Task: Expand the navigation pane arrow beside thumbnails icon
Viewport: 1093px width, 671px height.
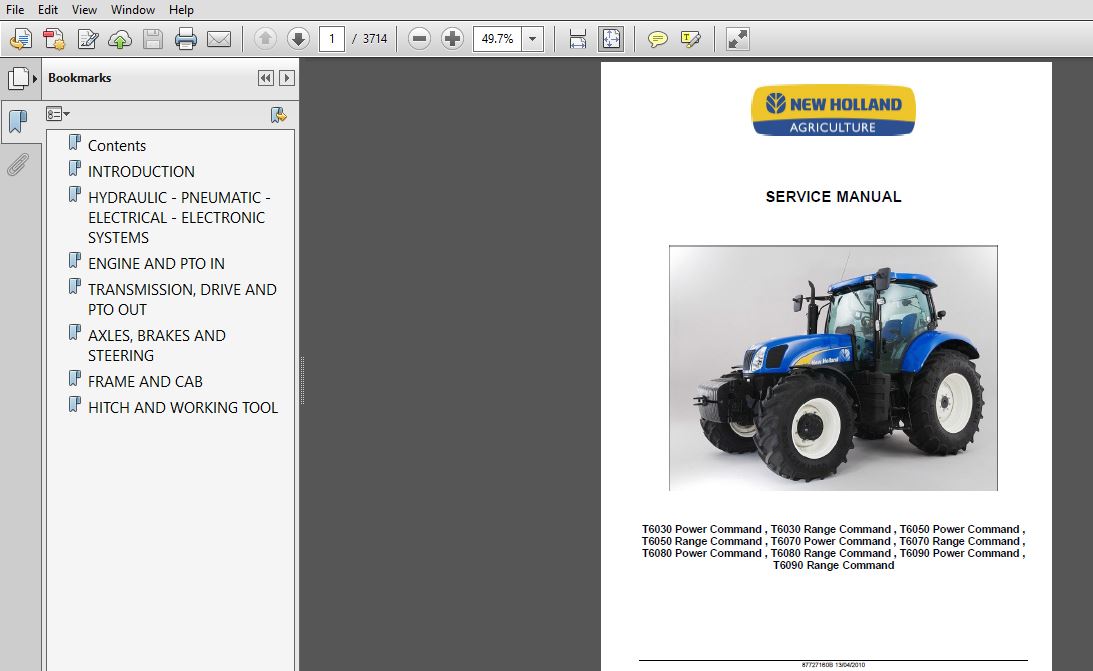Action: pos(35,79)
